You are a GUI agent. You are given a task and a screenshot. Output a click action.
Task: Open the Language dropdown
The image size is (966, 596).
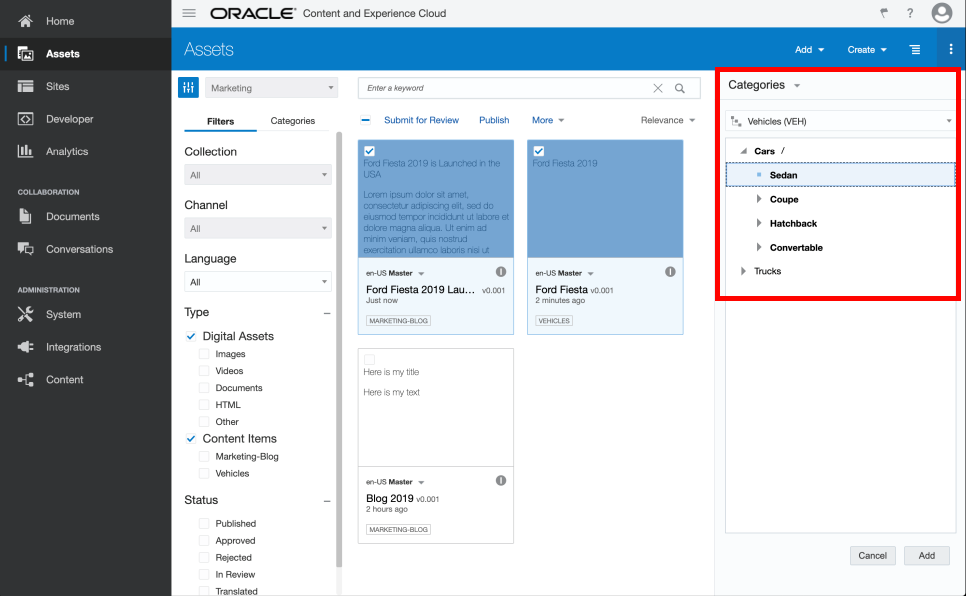click(258, 282)
